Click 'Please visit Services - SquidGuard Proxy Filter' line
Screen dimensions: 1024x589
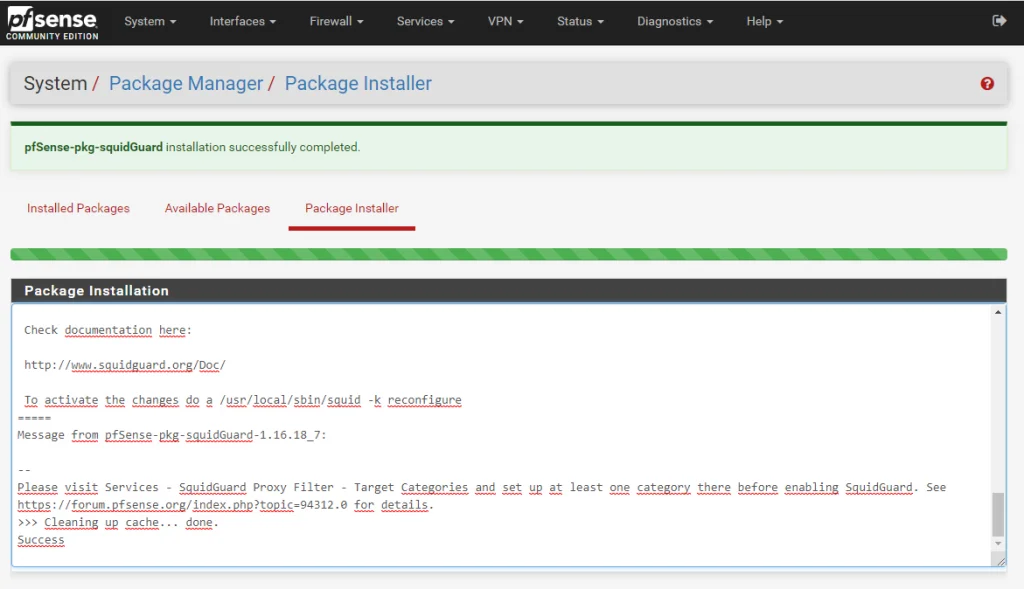click(481, 487)
